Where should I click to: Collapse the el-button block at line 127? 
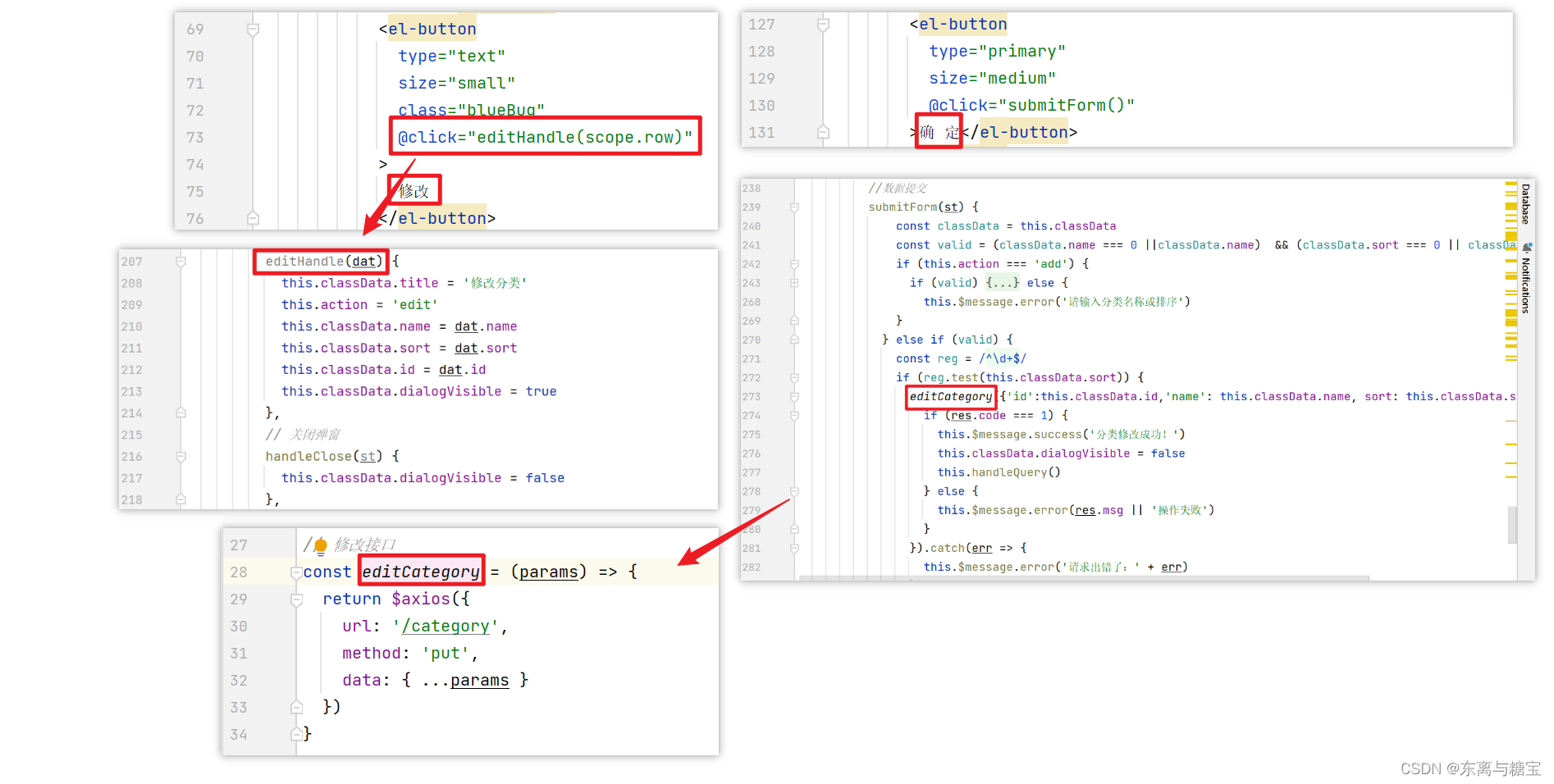pyautogui.click(x=823, y=25)
